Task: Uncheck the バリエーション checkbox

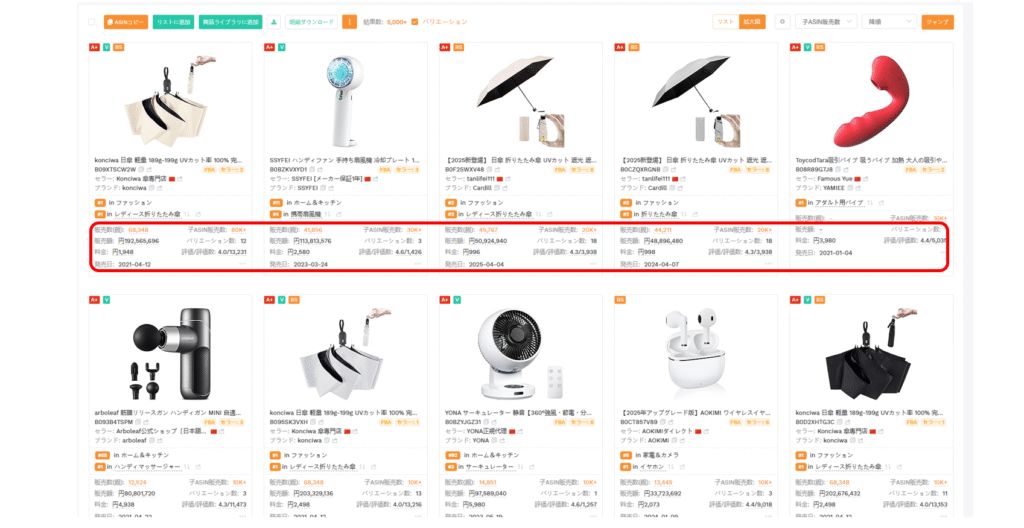Action: tap(415, 22)
